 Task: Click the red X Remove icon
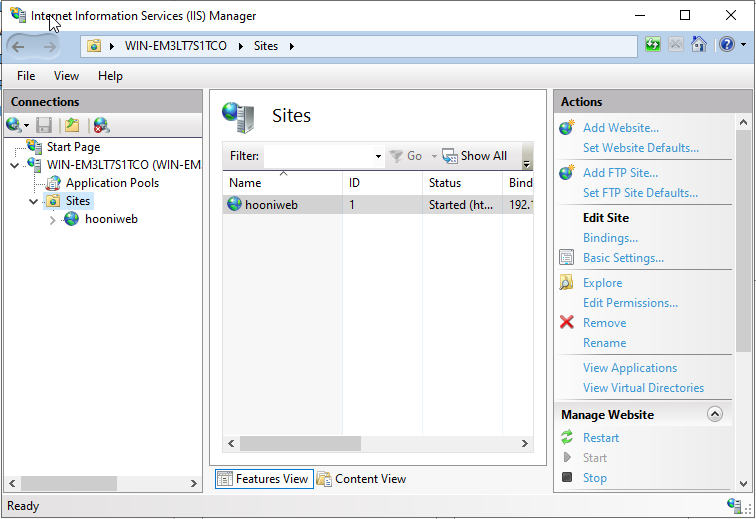567,322
